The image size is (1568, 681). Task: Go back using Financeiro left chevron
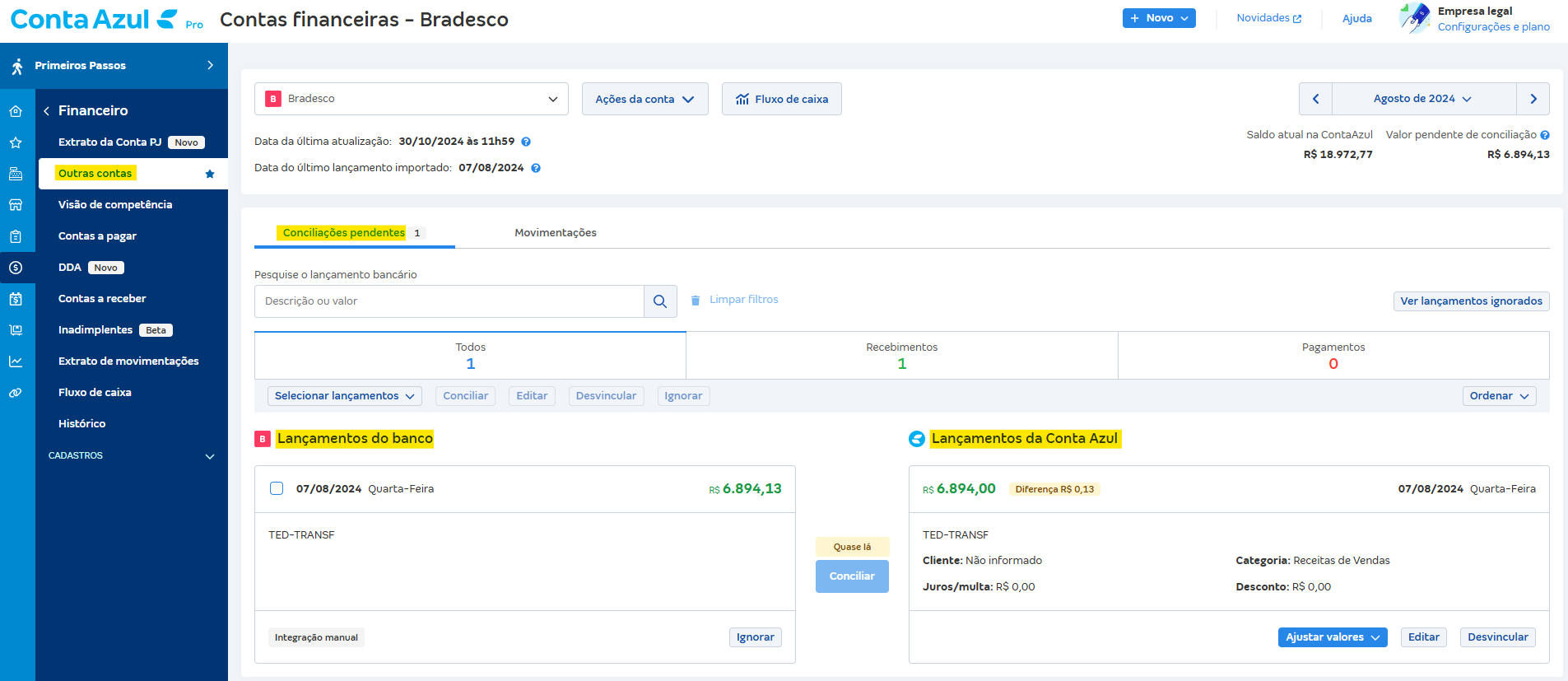[47, 110]
